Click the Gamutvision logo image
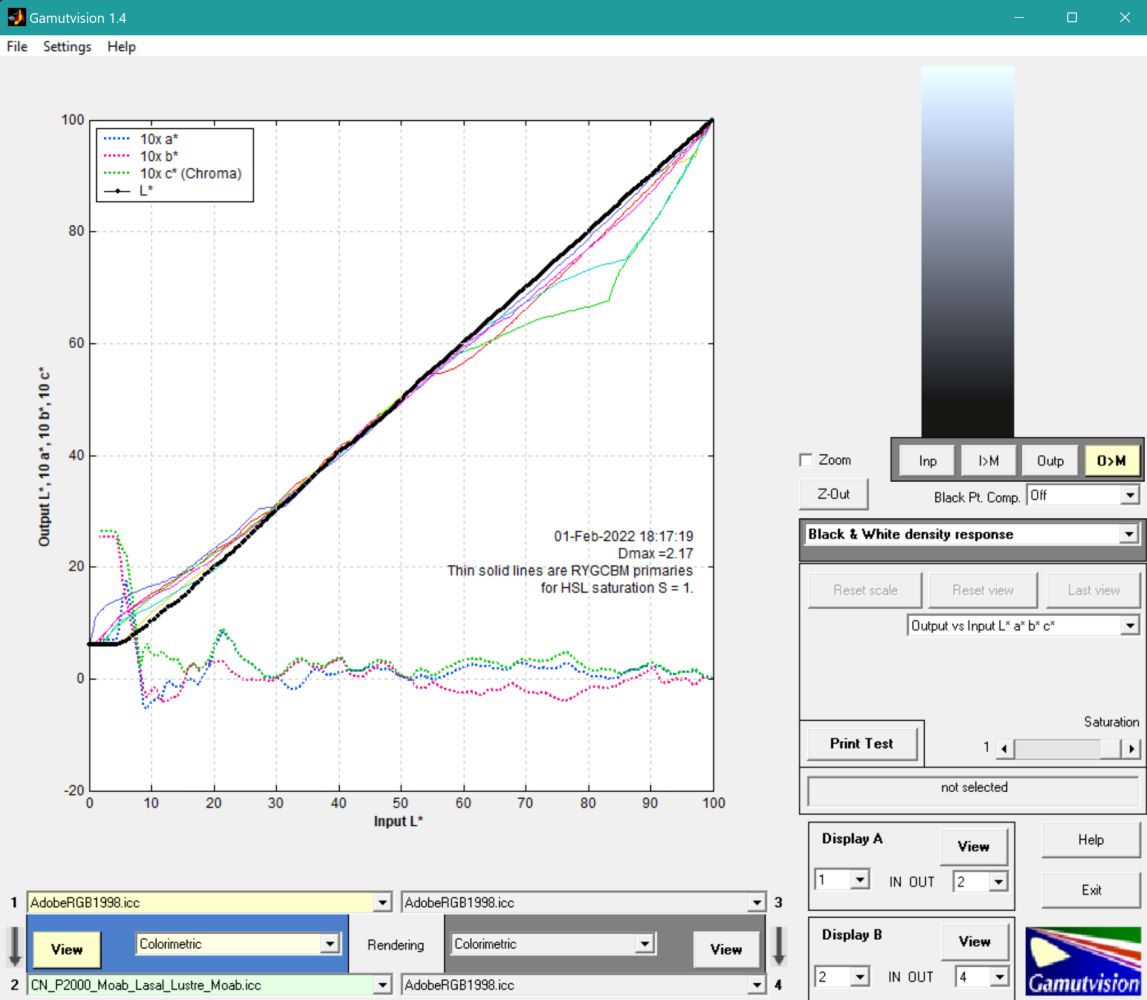The width and height of the screenshot is (1147, 1000). point(1083,961)
